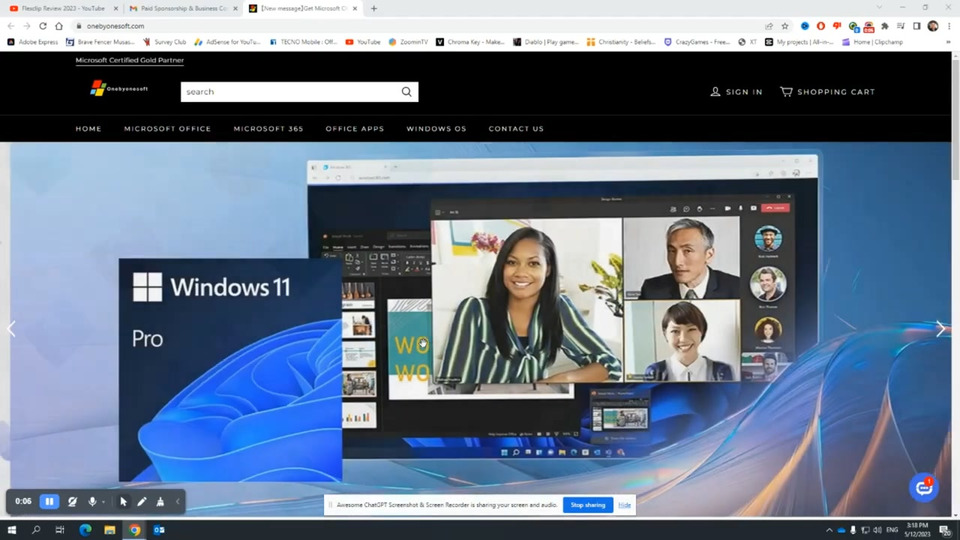This screenshot has height=540, width=960.
Task: Open Home Clipchamp bookmark
Action: [x=872, y=42]
